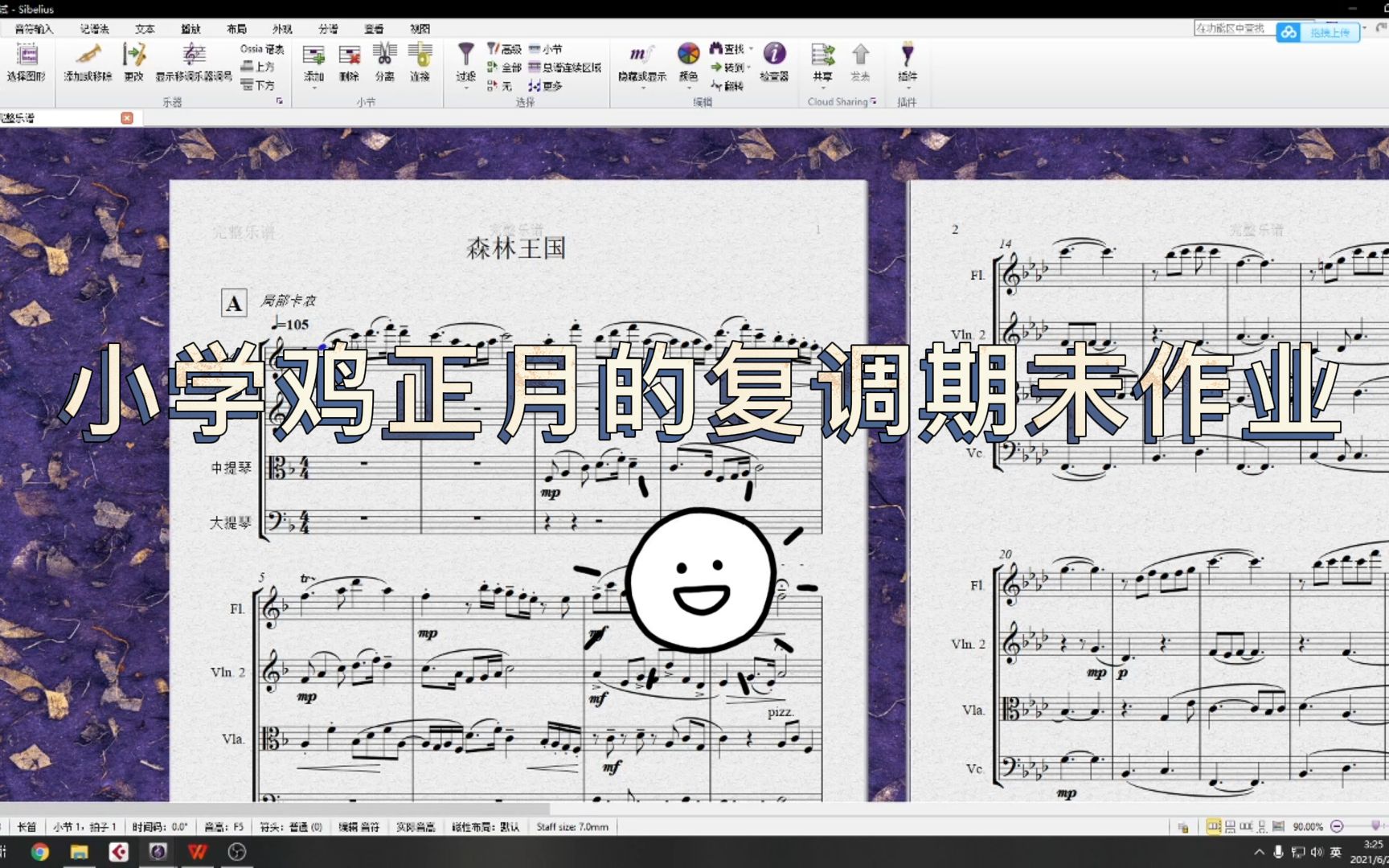Expand the Color dropdown arrow
The image size is (1389, 868).
688,88
